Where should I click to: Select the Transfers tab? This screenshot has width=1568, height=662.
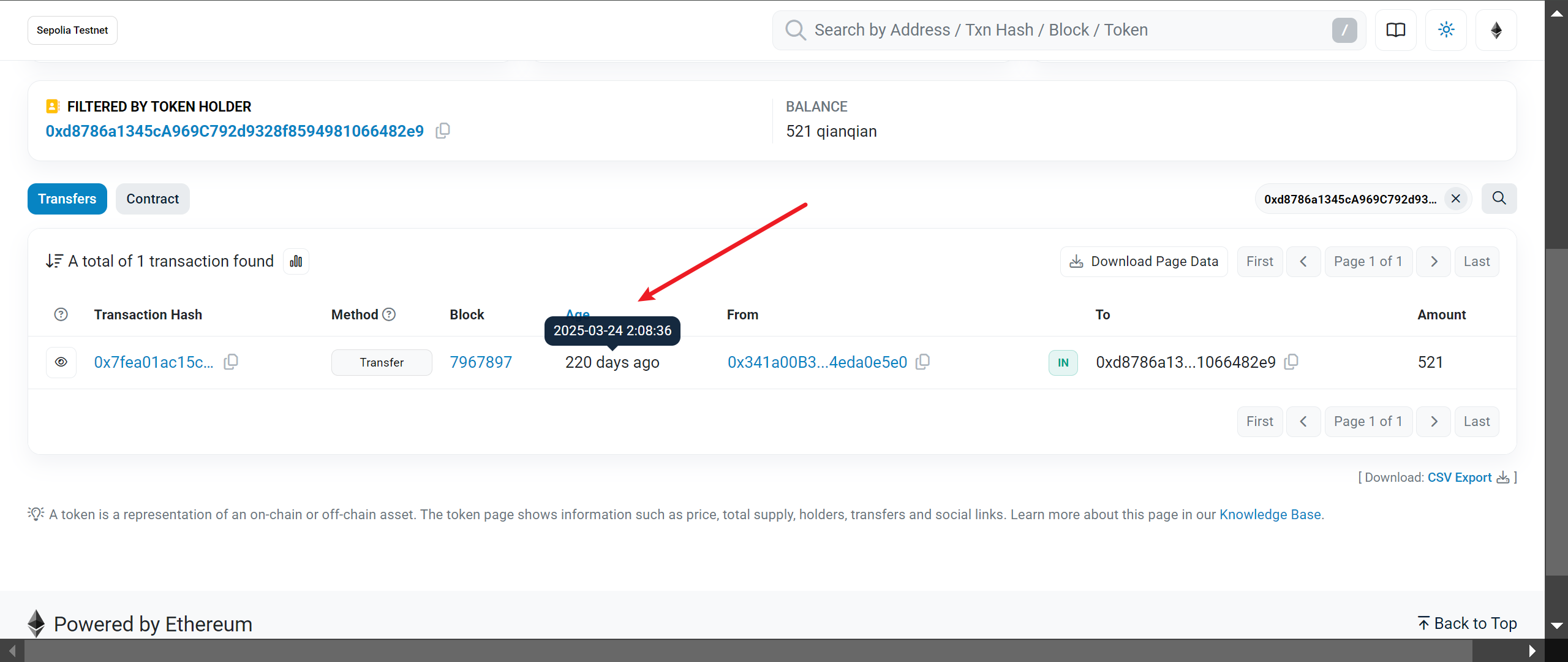click(67, 199)
